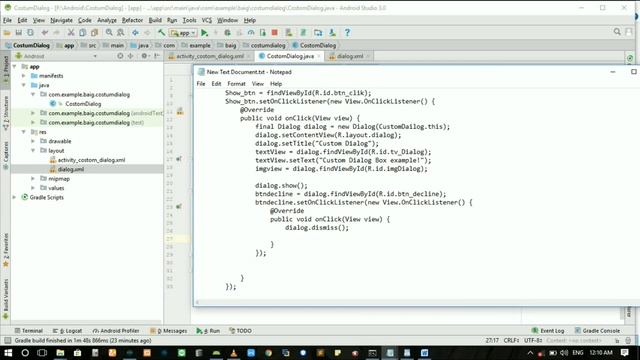The width and height of the screenshot is (640, 360).
Task: Switch to the activity_costom_dialog.xml tab
Action: (x=210, y=56)
